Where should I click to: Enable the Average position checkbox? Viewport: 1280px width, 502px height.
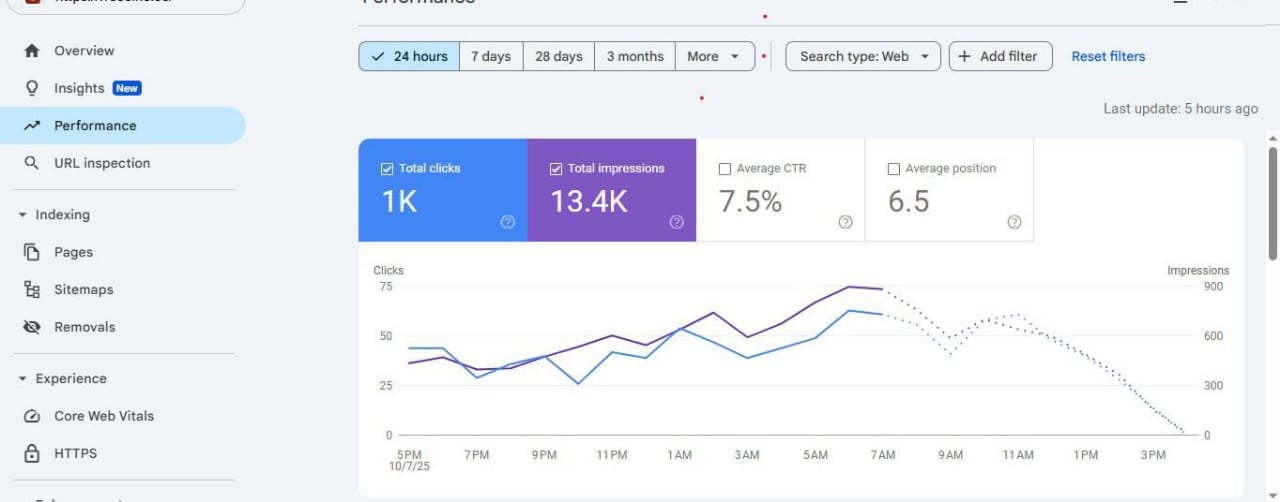point(894,169)
